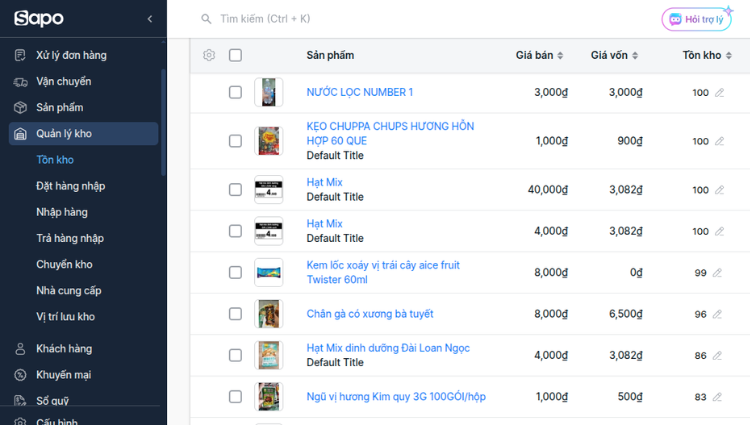
Task: Collapse the Sapo sidebar with the chevron
Action: click(x=150, y=19)
